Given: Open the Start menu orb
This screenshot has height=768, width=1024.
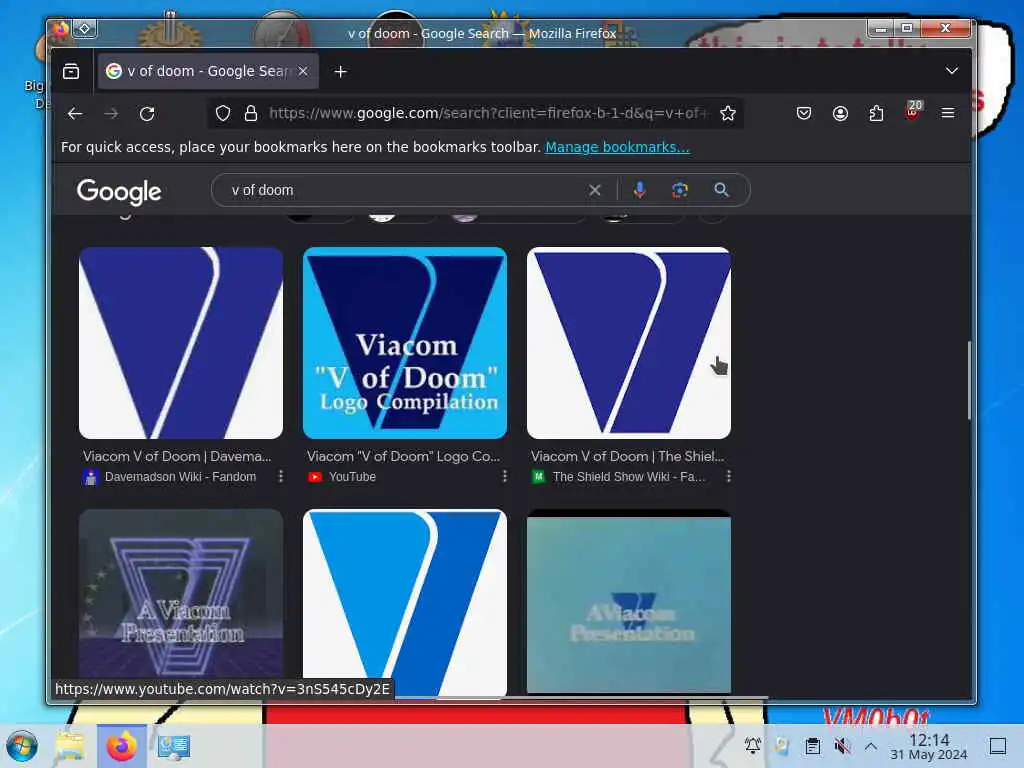Looking at the screenshot, I should 22,746.
